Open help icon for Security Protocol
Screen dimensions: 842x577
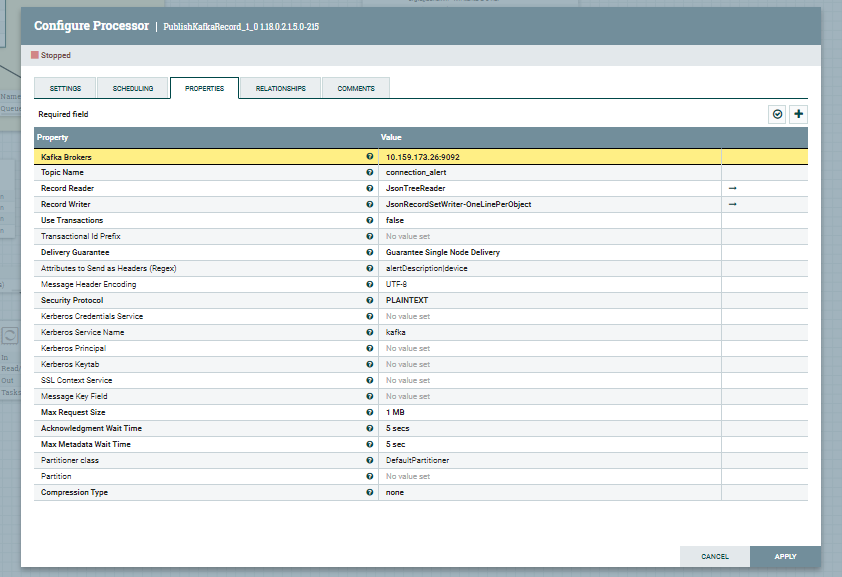pyautogui.click(x=369, y=300)
